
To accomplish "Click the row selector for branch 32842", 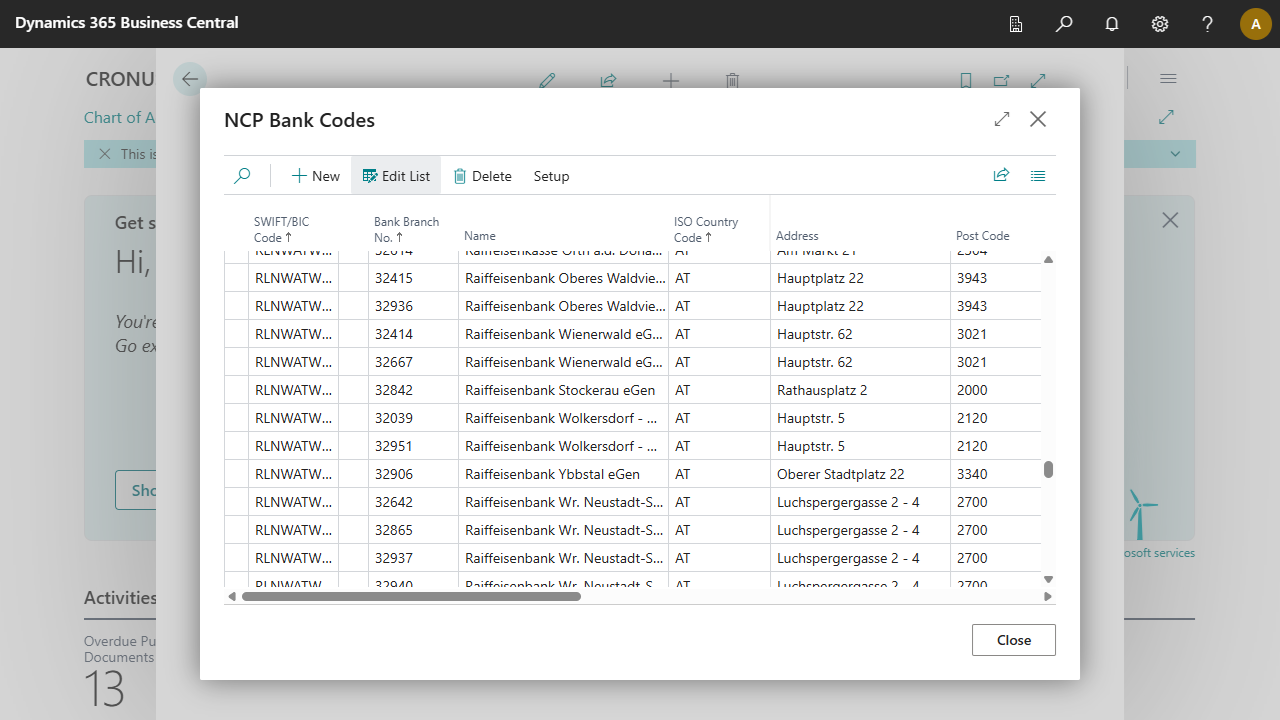I will tap(236, 390).
